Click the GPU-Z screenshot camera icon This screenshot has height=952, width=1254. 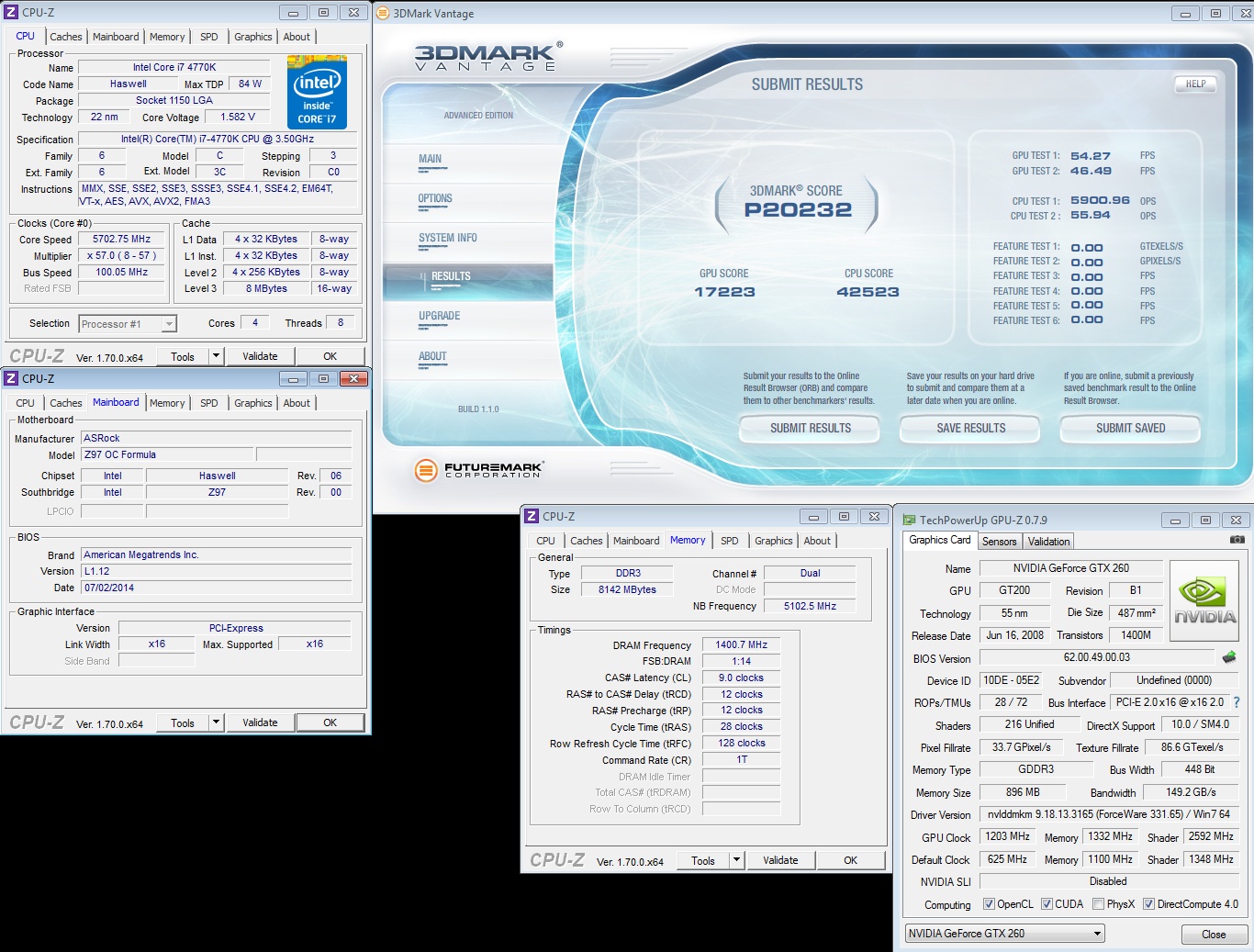[x=1237, y=540]
